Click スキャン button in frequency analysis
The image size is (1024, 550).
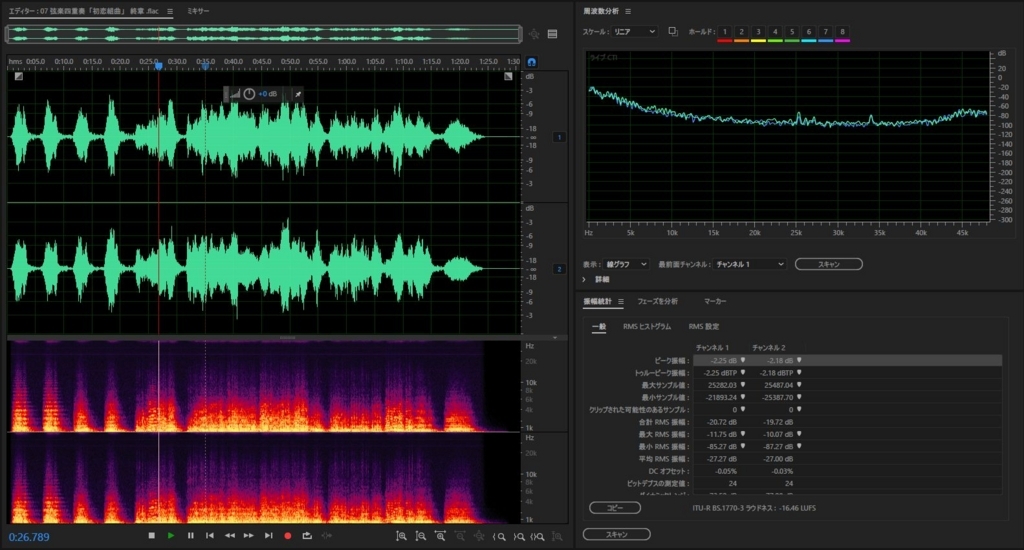point(829,264)
